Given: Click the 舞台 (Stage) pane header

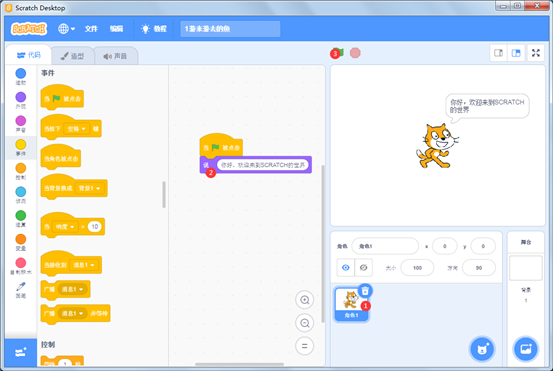Looking at the screenshot, I should point(526,242).
